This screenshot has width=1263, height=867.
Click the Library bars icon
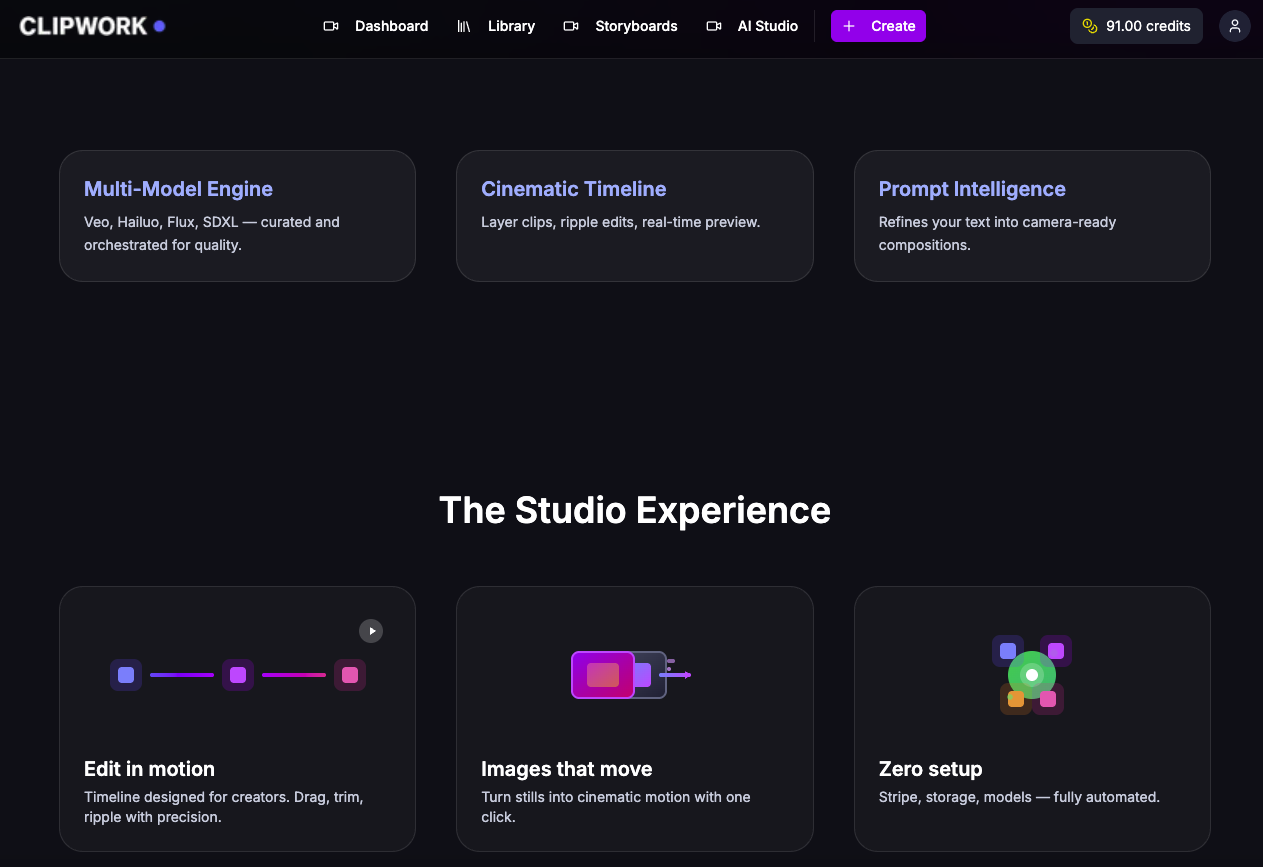point(463,26)
